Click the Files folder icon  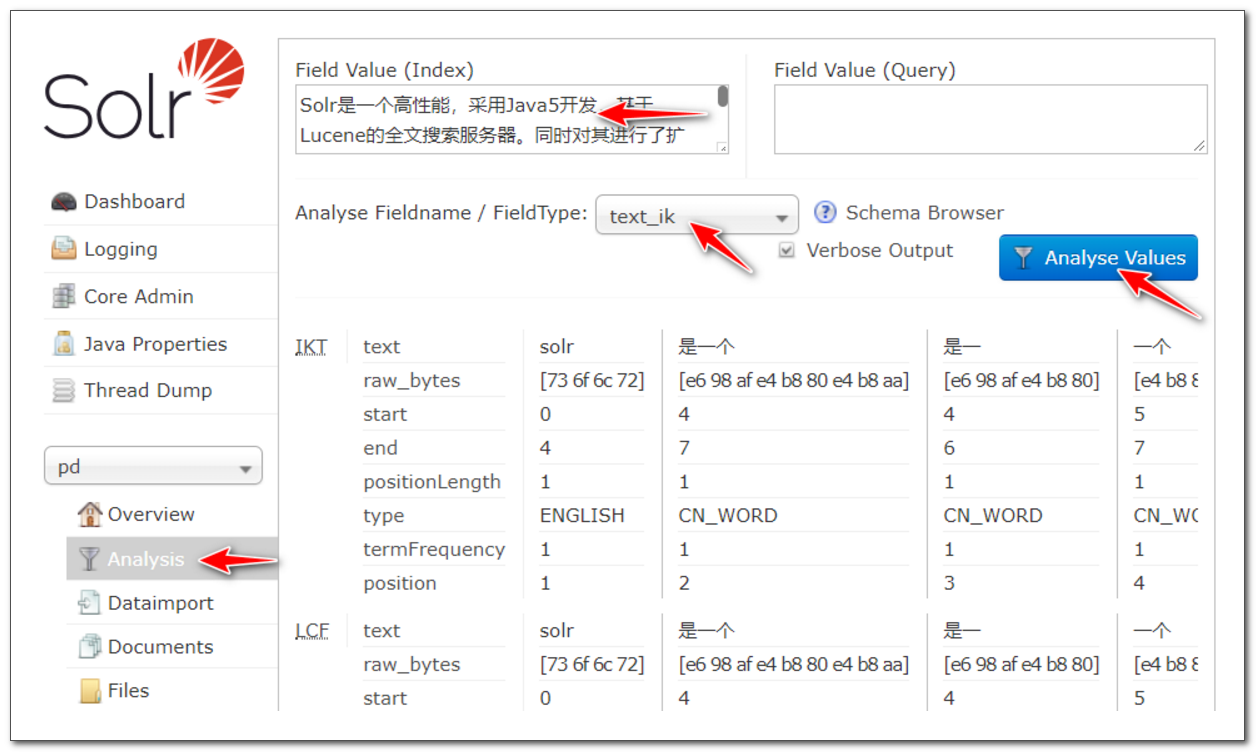pos(90,691)
